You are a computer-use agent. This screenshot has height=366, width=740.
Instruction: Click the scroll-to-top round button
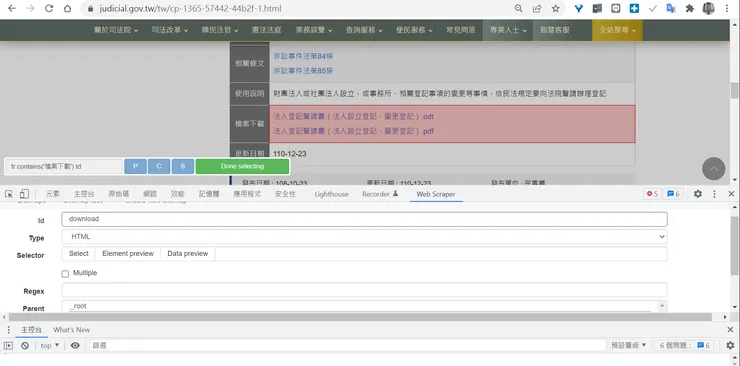coord(714,168)
